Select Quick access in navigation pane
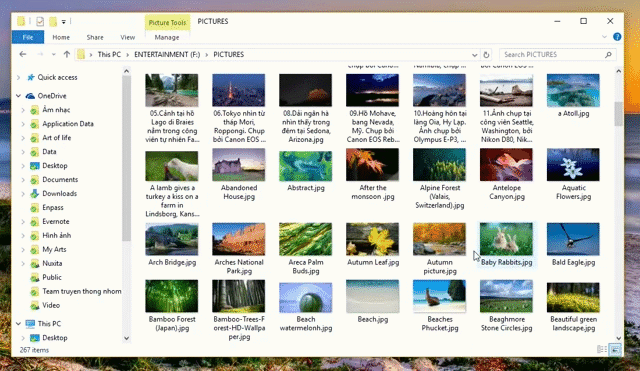Image resolution: width=640 pixels, height=371 pixels. coord(57,77)
